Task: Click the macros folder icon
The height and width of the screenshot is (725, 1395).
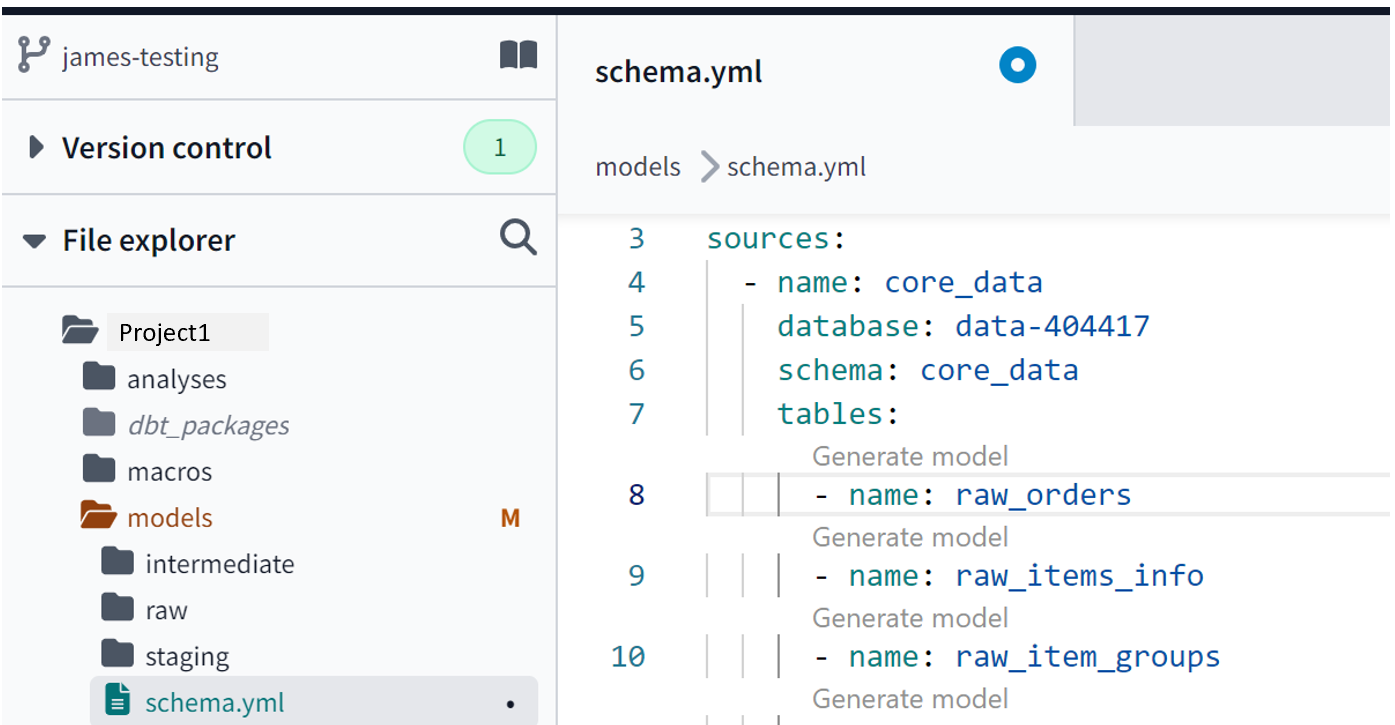Action: (x=99, y=469)
